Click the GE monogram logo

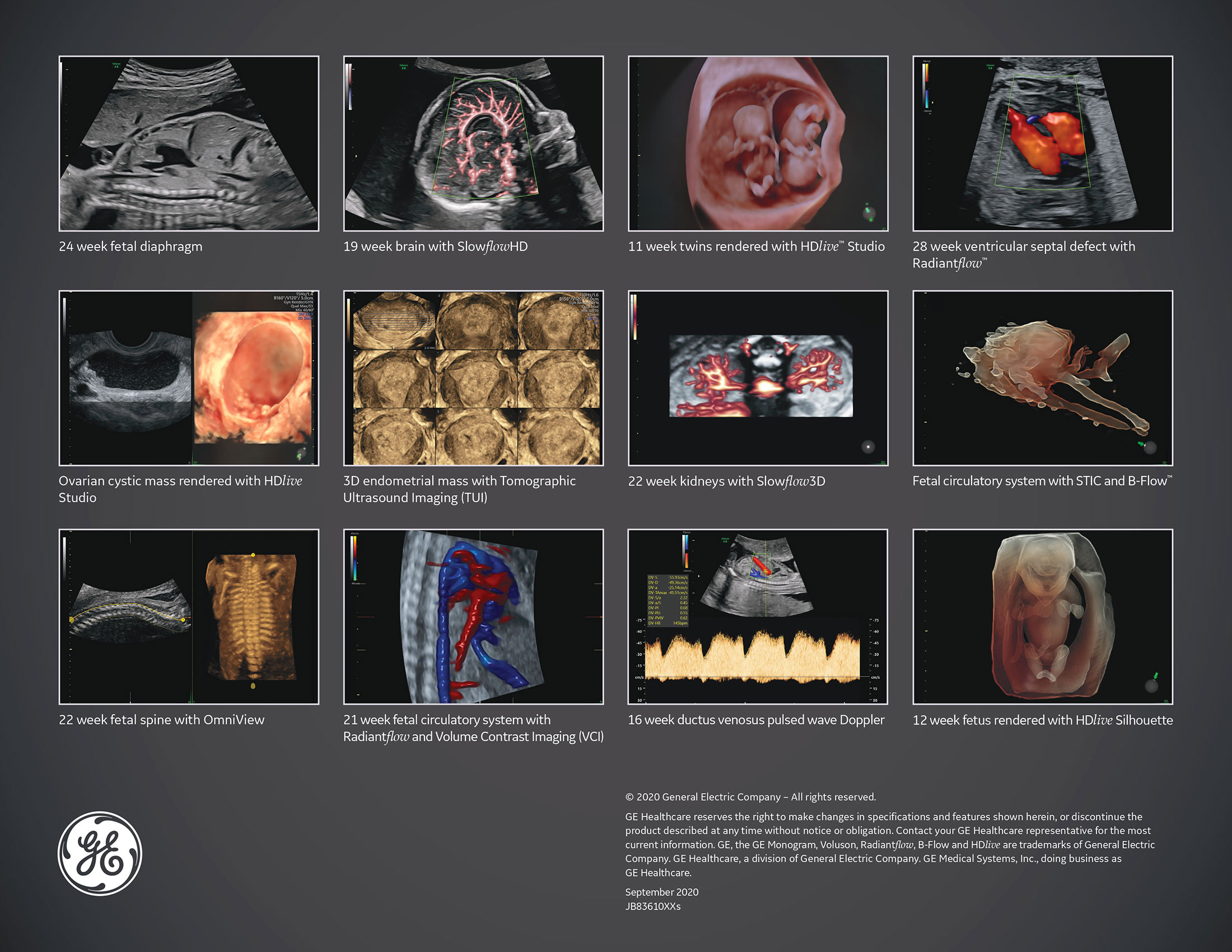click(x=100, y=853)
